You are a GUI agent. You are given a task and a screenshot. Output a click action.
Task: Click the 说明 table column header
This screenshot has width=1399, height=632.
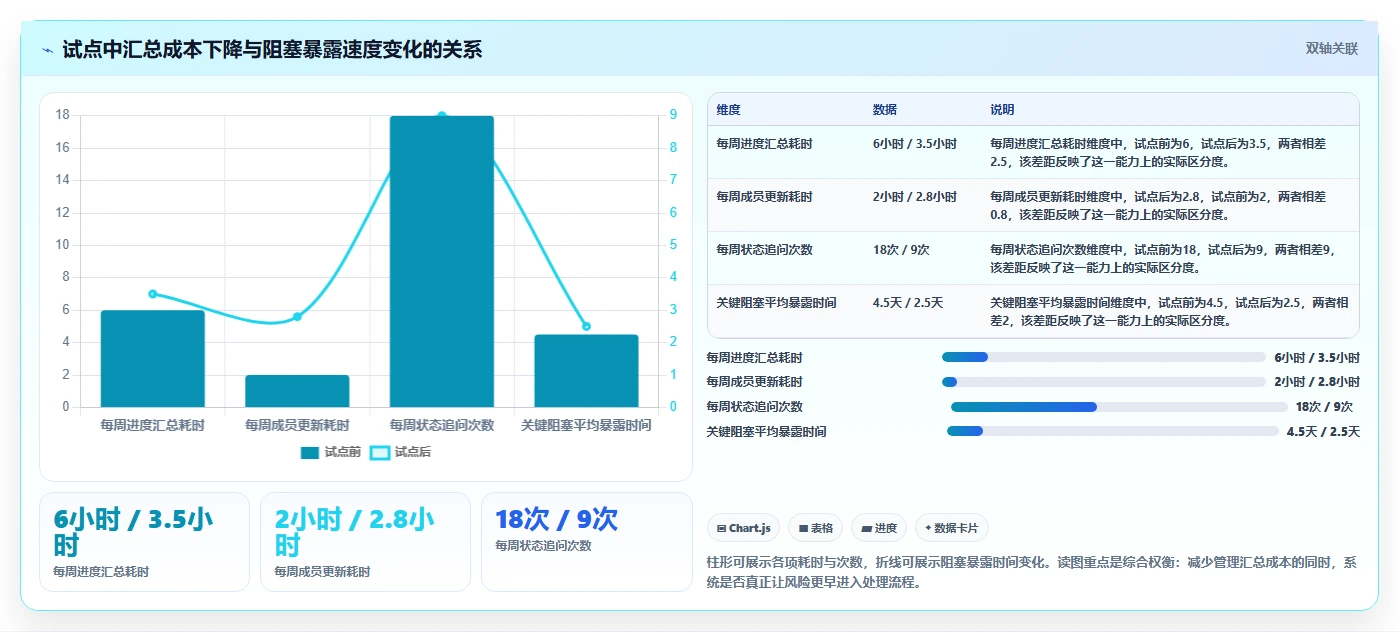click(x=1002, y=109)
